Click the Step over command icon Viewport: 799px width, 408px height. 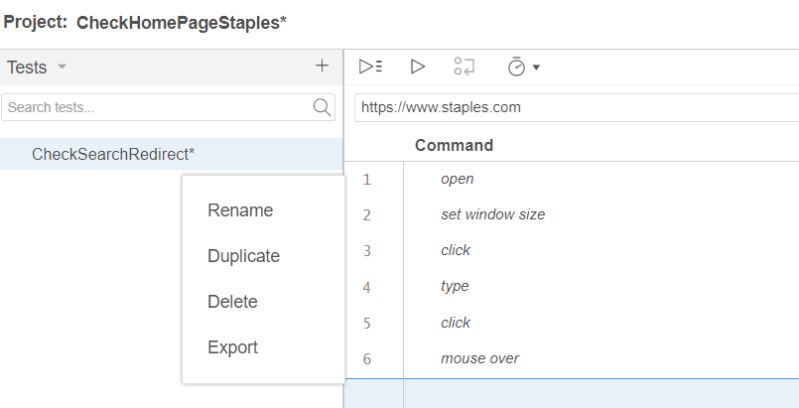[x=464, y=67]
